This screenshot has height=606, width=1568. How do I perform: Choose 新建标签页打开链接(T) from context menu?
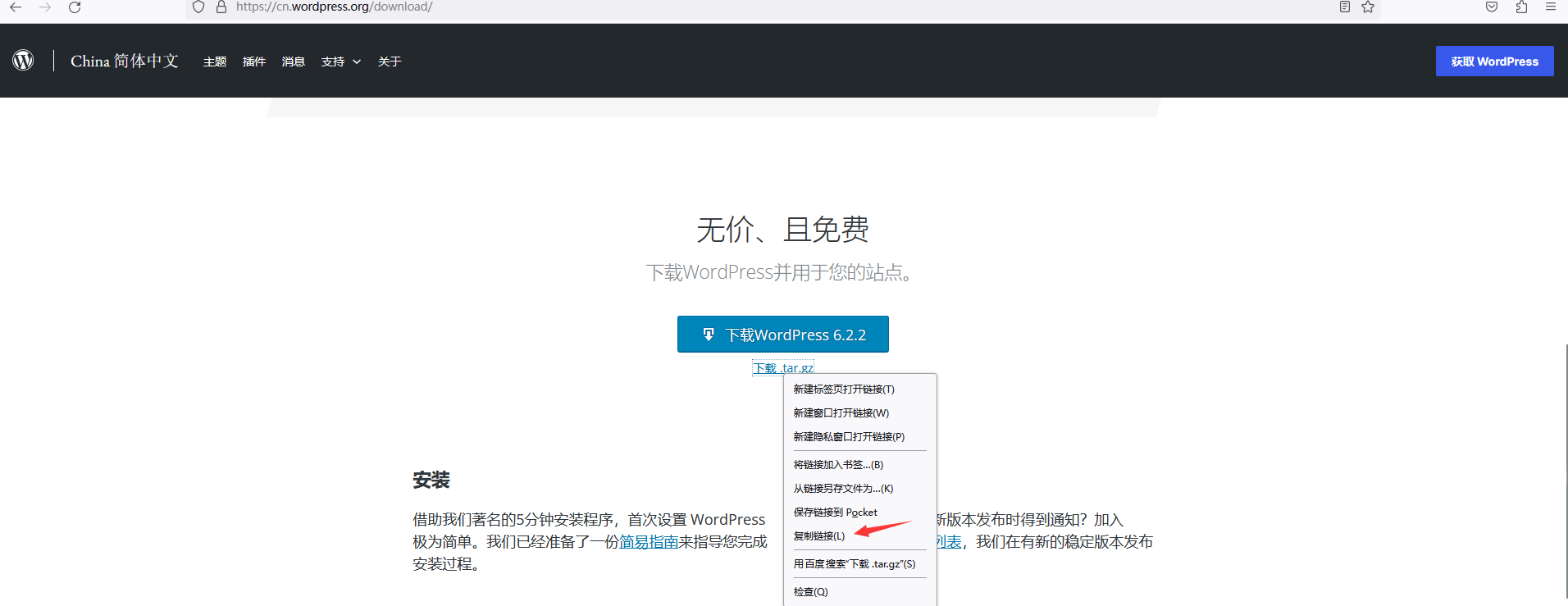tap(860, 390)
